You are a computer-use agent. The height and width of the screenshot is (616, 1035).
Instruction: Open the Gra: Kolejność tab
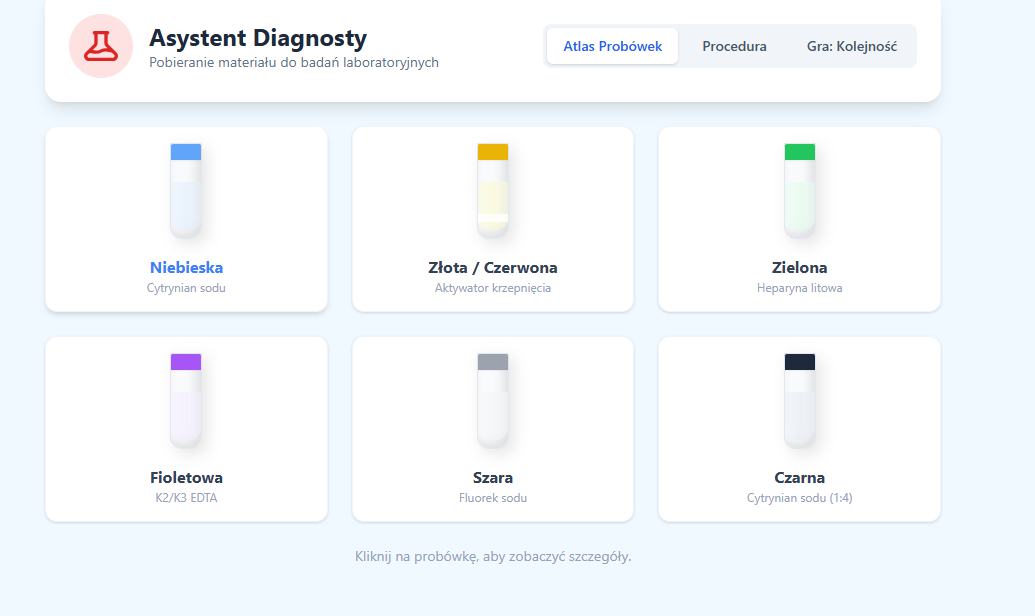tap(851, 46)
